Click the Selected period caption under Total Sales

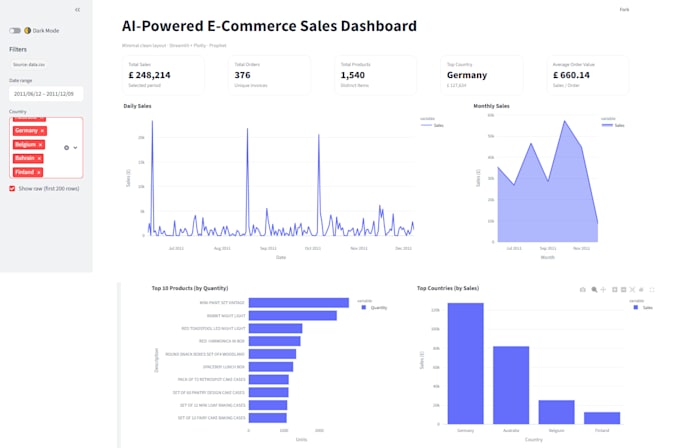pos(144,85)
